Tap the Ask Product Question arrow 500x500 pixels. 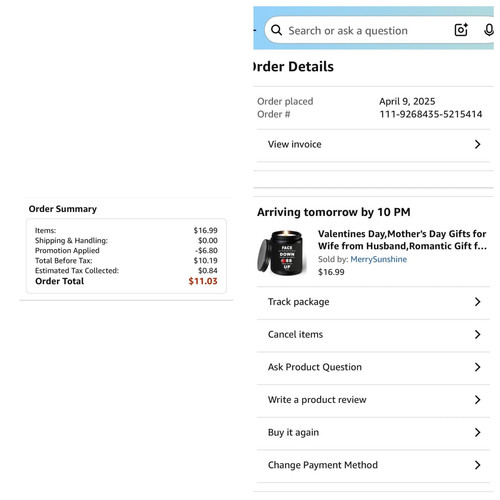477,367
